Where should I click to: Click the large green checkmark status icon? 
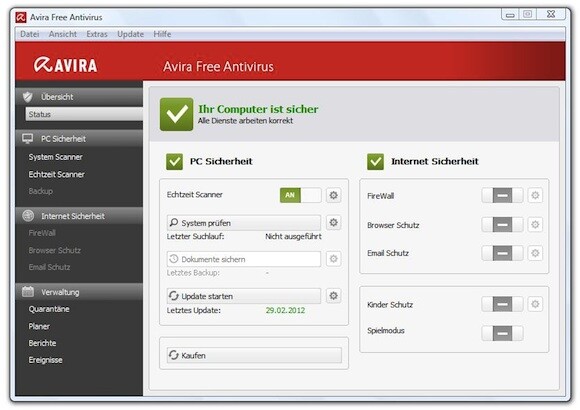pos(176,114)
